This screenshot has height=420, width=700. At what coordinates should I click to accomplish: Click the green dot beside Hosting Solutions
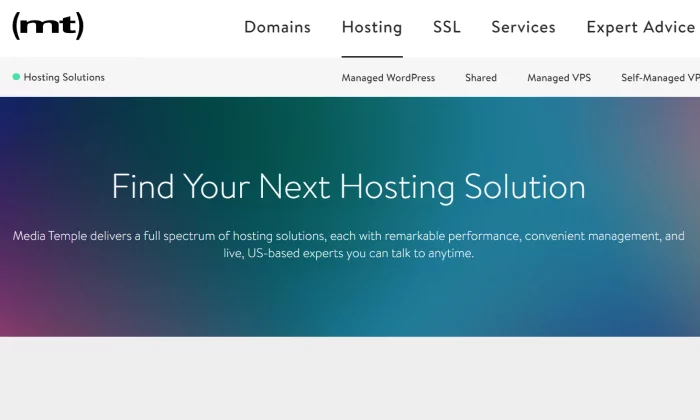pyautogui.click(x=16, y=77)
